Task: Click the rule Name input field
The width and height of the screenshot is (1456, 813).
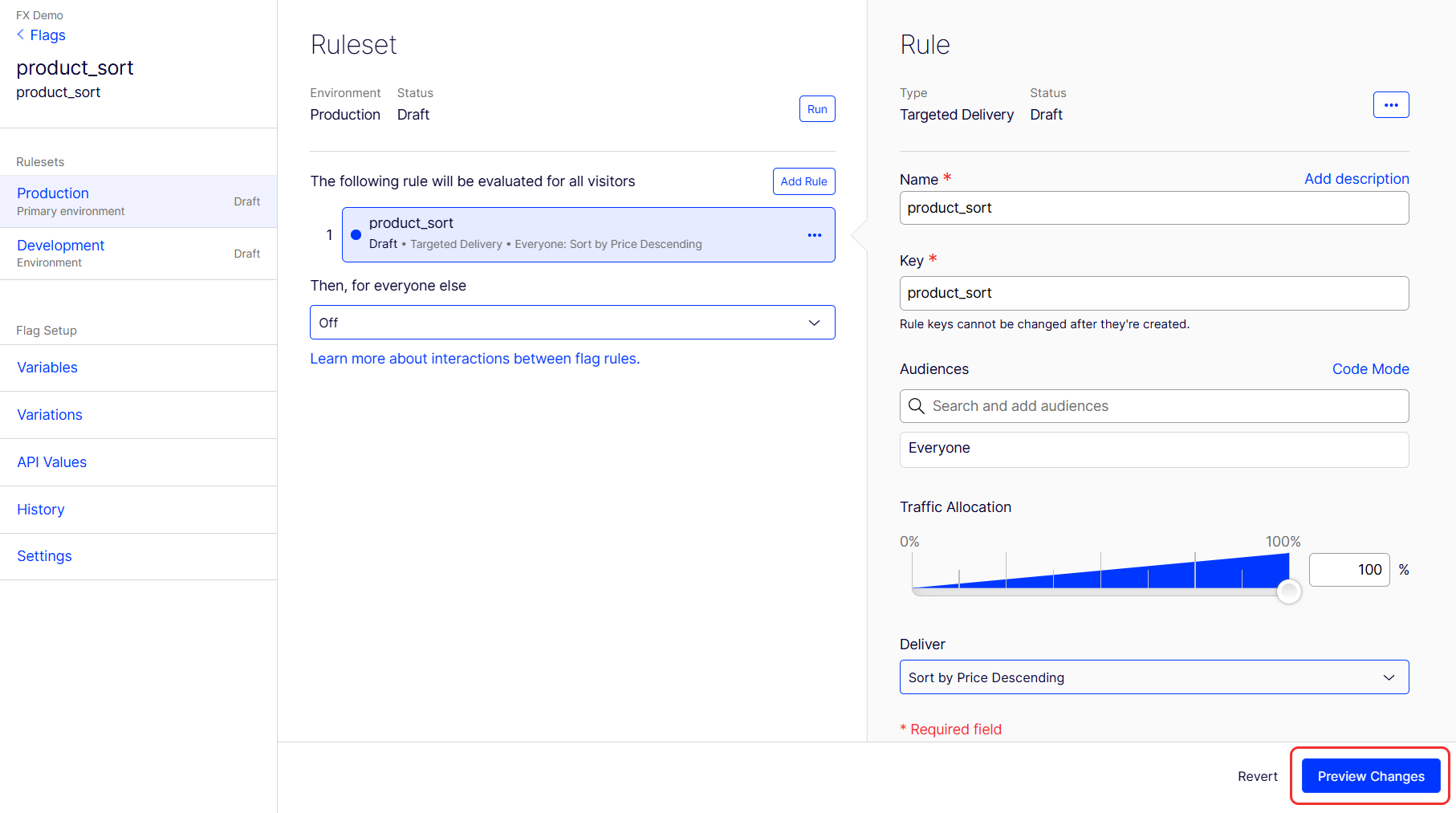Action: click(1153, 208)
